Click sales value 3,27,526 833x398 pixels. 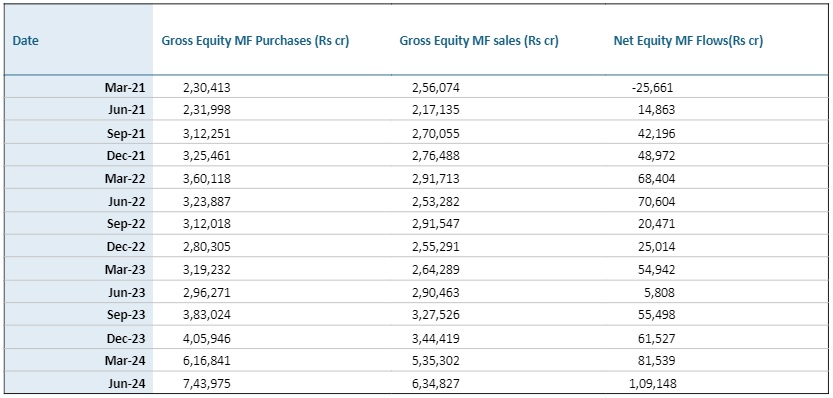pos(436,315)
